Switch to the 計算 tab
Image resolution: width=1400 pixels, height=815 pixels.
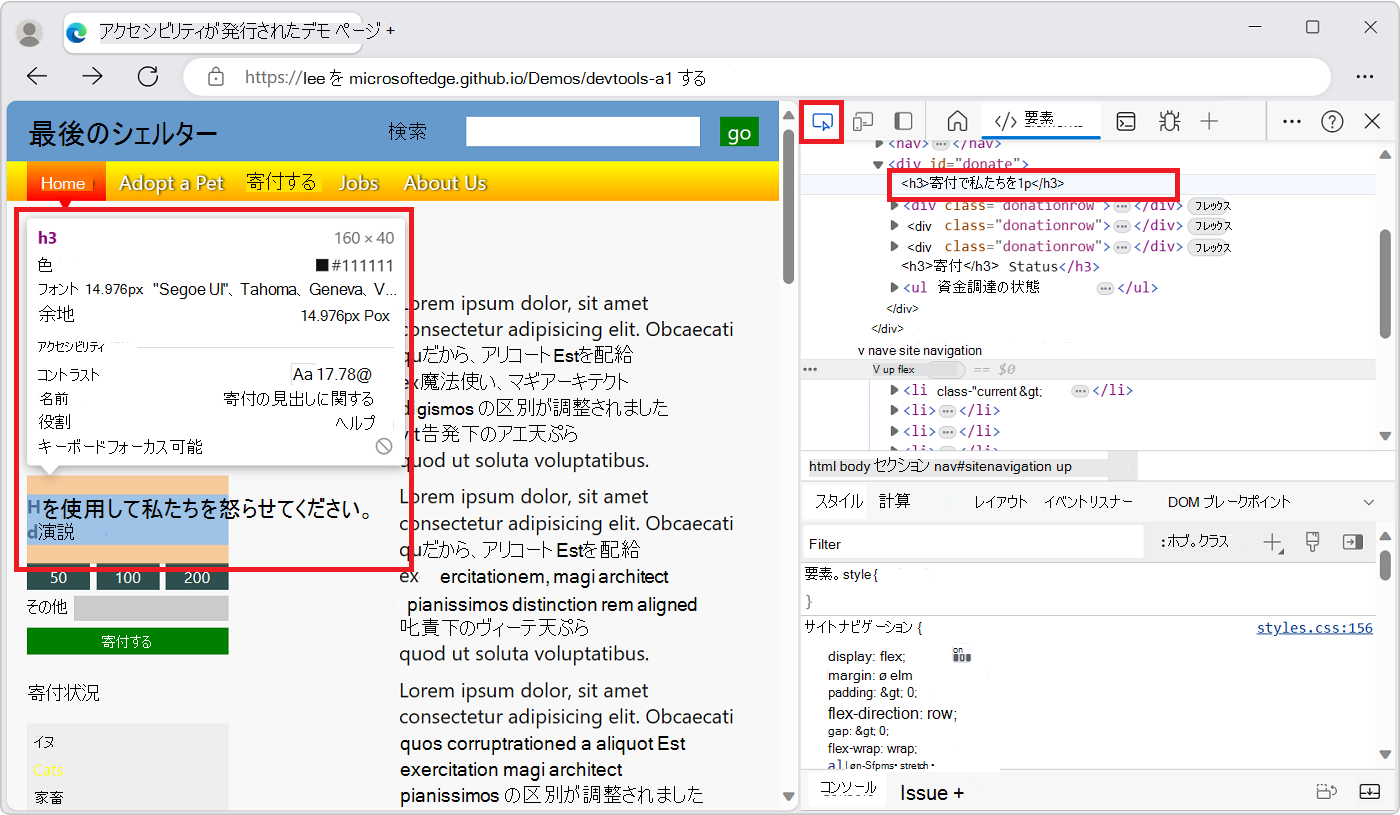click(x=893, y=500)
